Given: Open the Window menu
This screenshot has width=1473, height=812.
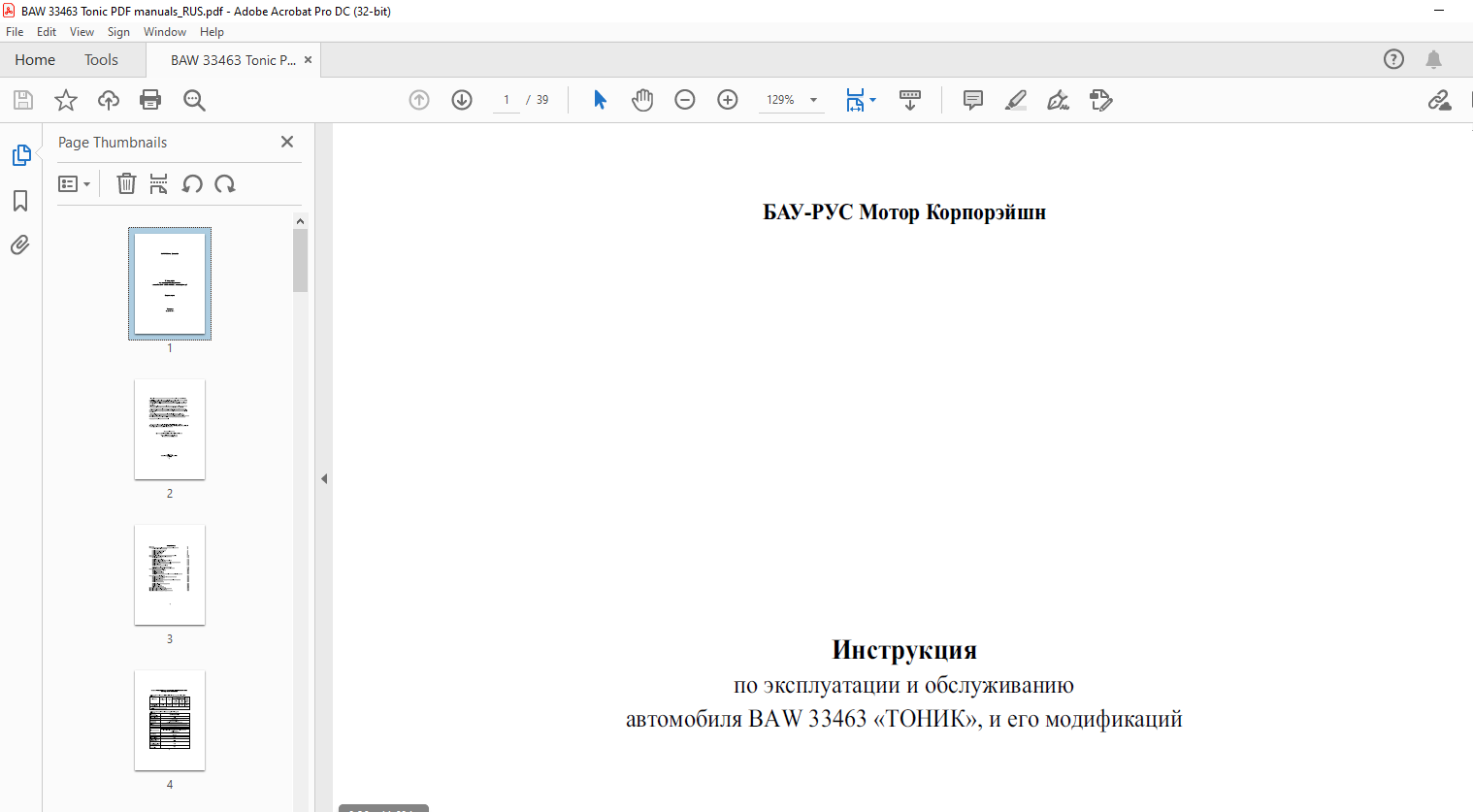Looking at the screenshot, I should pyautogui.click(x=165, y=32).
